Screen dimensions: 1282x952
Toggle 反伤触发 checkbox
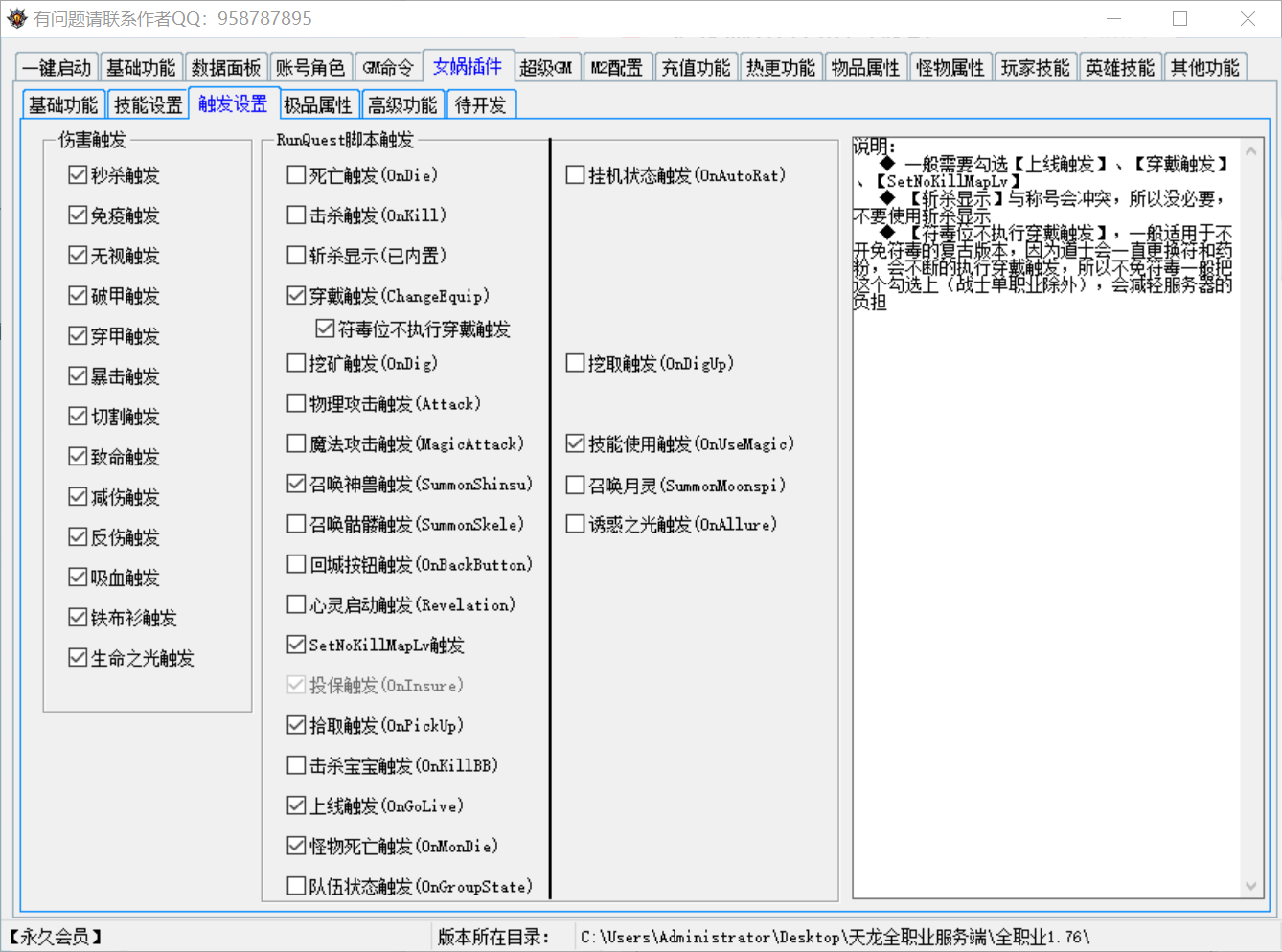coord(114,537)
